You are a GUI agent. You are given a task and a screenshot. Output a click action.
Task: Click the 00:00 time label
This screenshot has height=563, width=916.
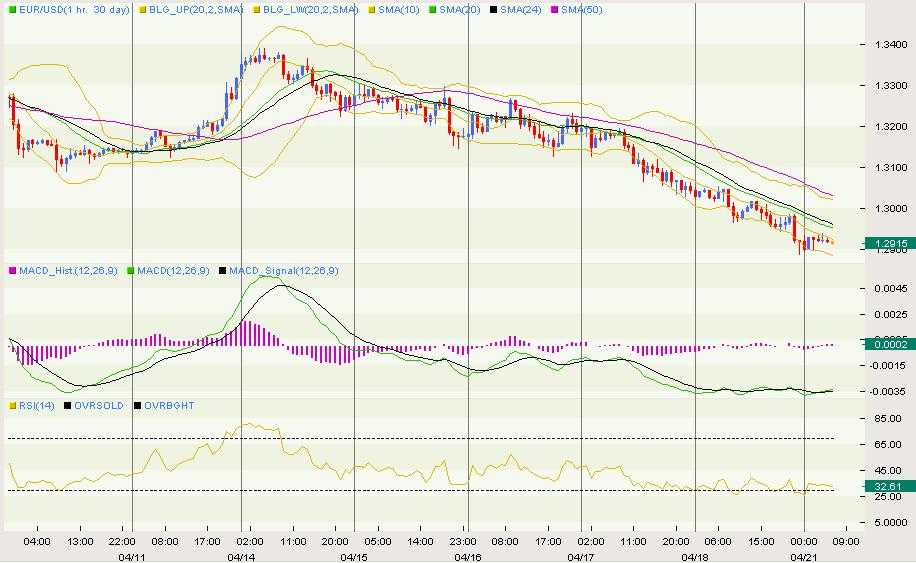click(804, 542)
